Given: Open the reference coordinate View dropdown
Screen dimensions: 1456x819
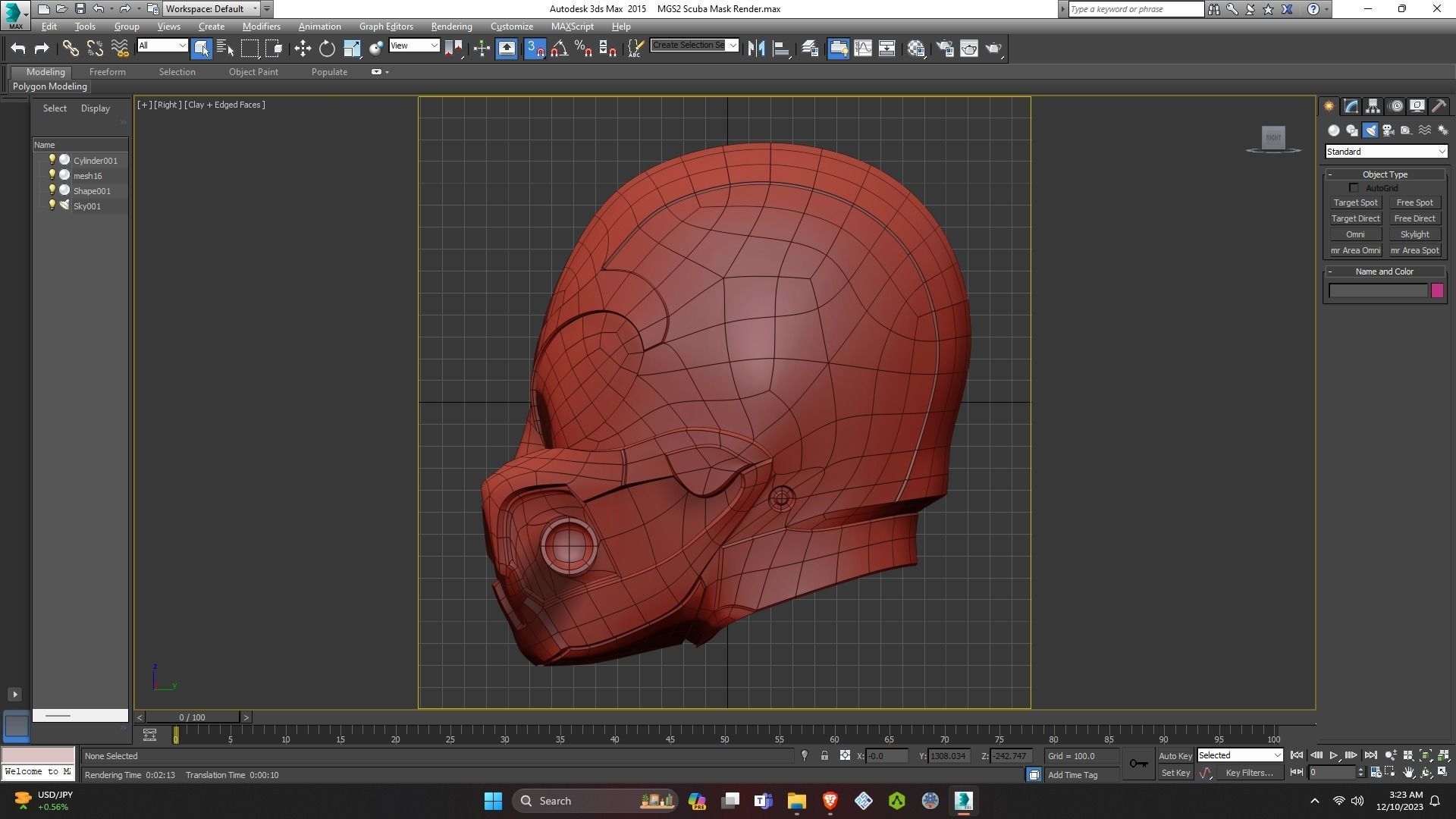Looking at the screenshot, I should pyautogui.click(x=413, y=45).
